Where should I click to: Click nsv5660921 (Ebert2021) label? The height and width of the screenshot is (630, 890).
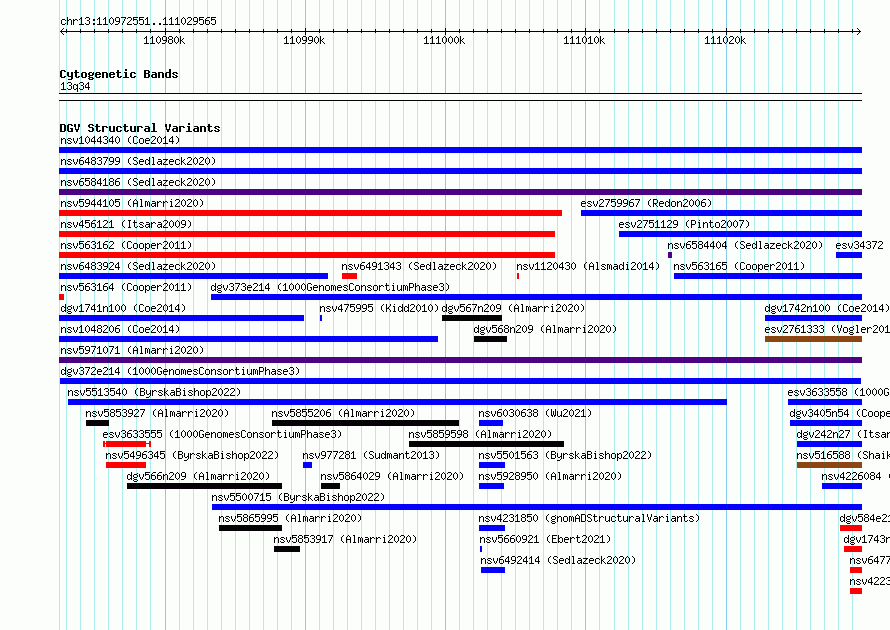545,539
